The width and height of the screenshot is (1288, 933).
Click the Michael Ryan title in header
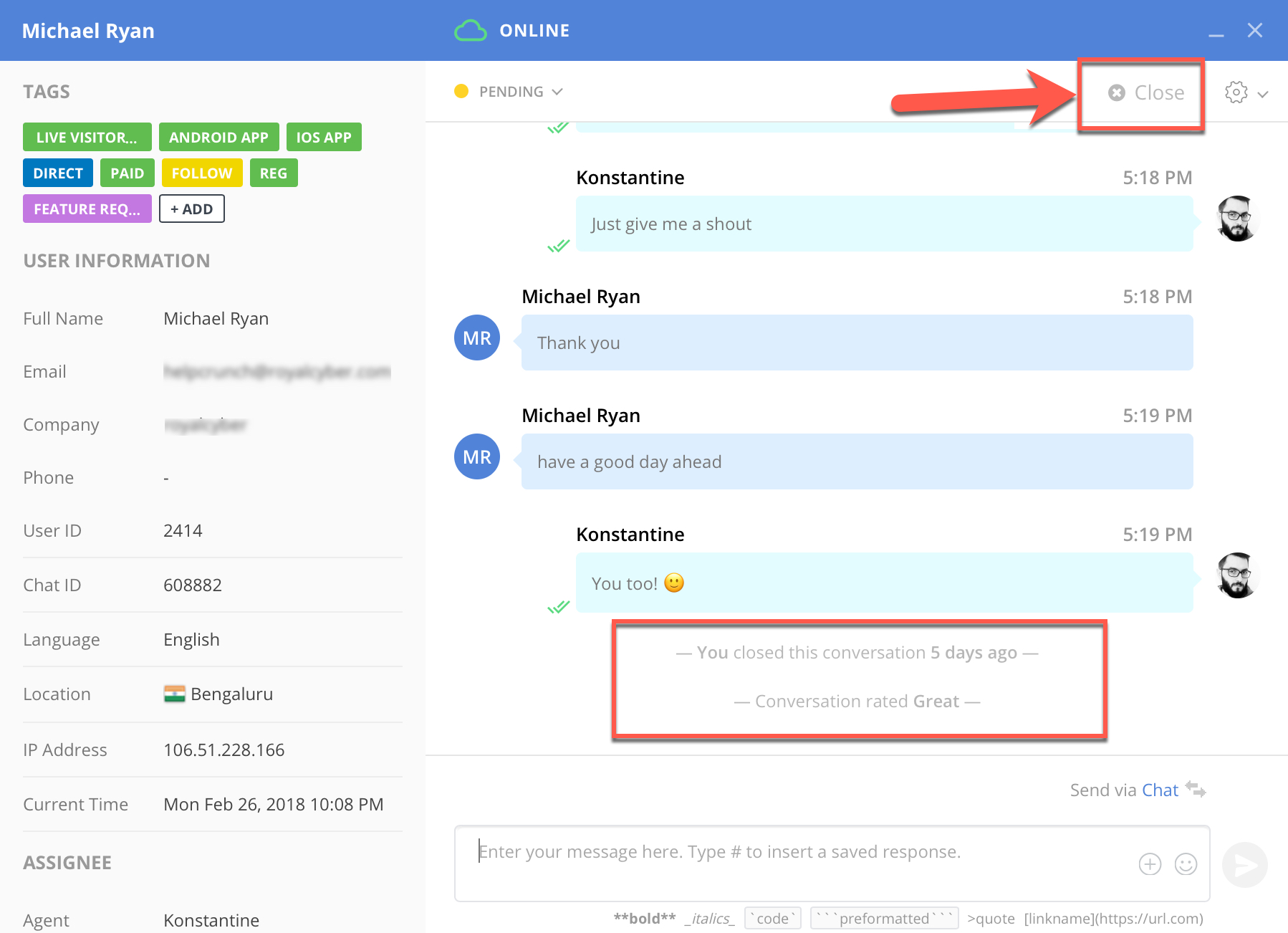click(x=88, y=31)
